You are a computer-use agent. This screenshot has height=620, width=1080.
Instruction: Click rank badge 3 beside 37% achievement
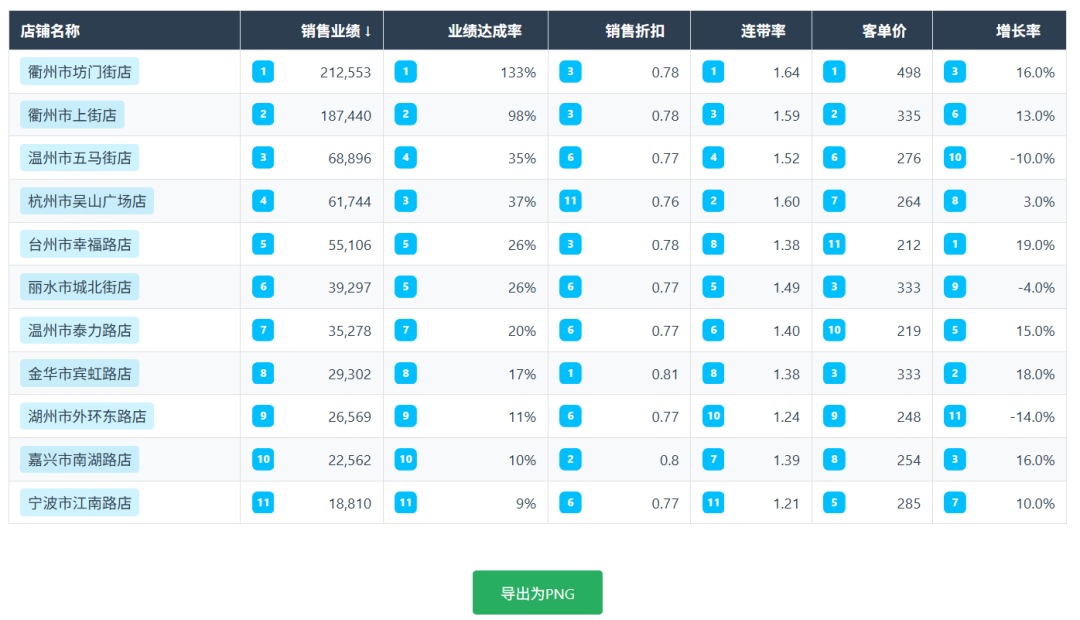406,201
